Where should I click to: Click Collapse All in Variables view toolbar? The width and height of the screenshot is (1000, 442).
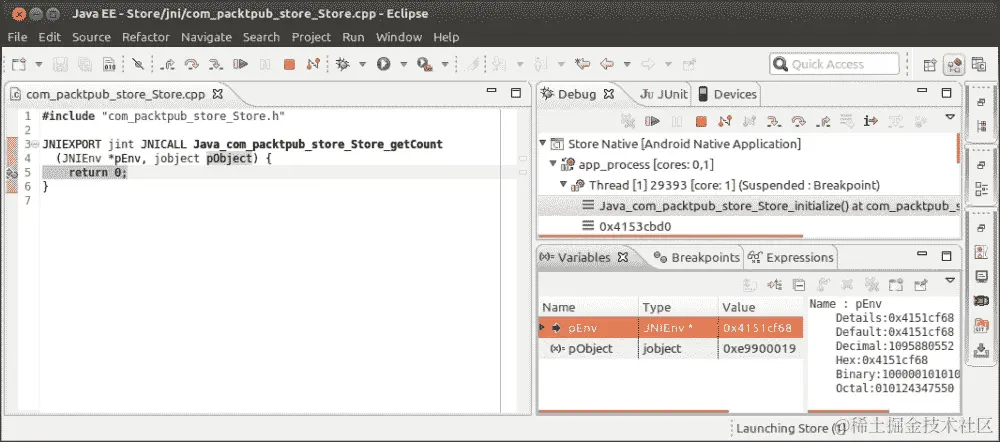[x=798, y=285]
